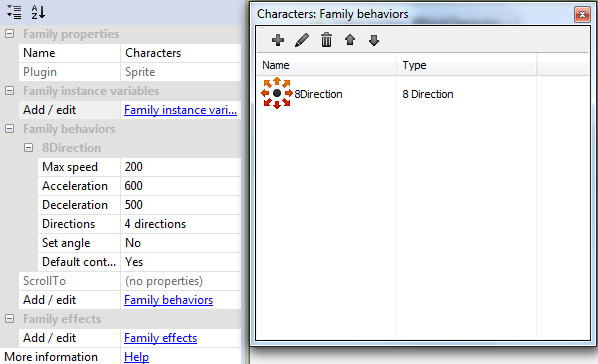The height and width of the screenshot is (364, 598).
Task: Open the Family instance variables link
Action: point(180,110)
